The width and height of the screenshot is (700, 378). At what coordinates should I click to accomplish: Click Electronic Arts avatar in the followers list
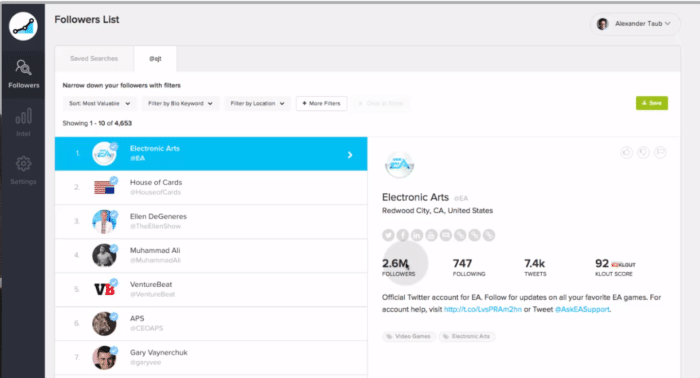pyautogui.click(x=104, y=154)
